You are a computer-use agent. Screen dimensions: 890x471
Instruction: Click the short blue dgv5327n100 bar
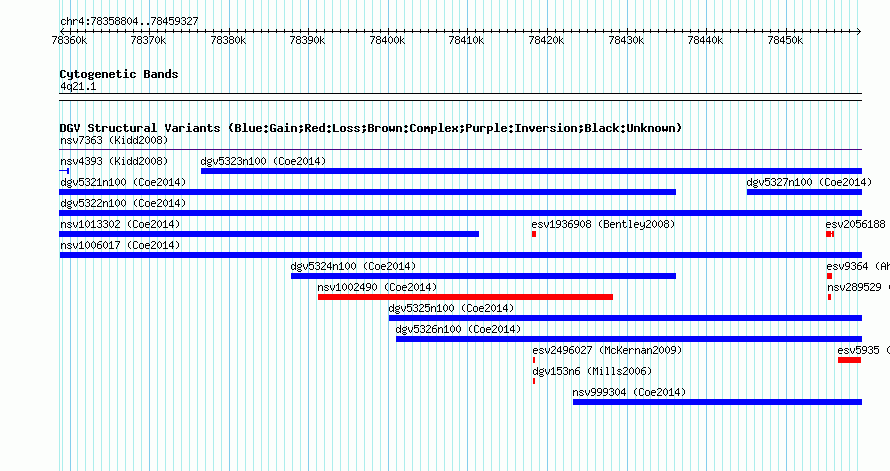click(x=804, y=192)
